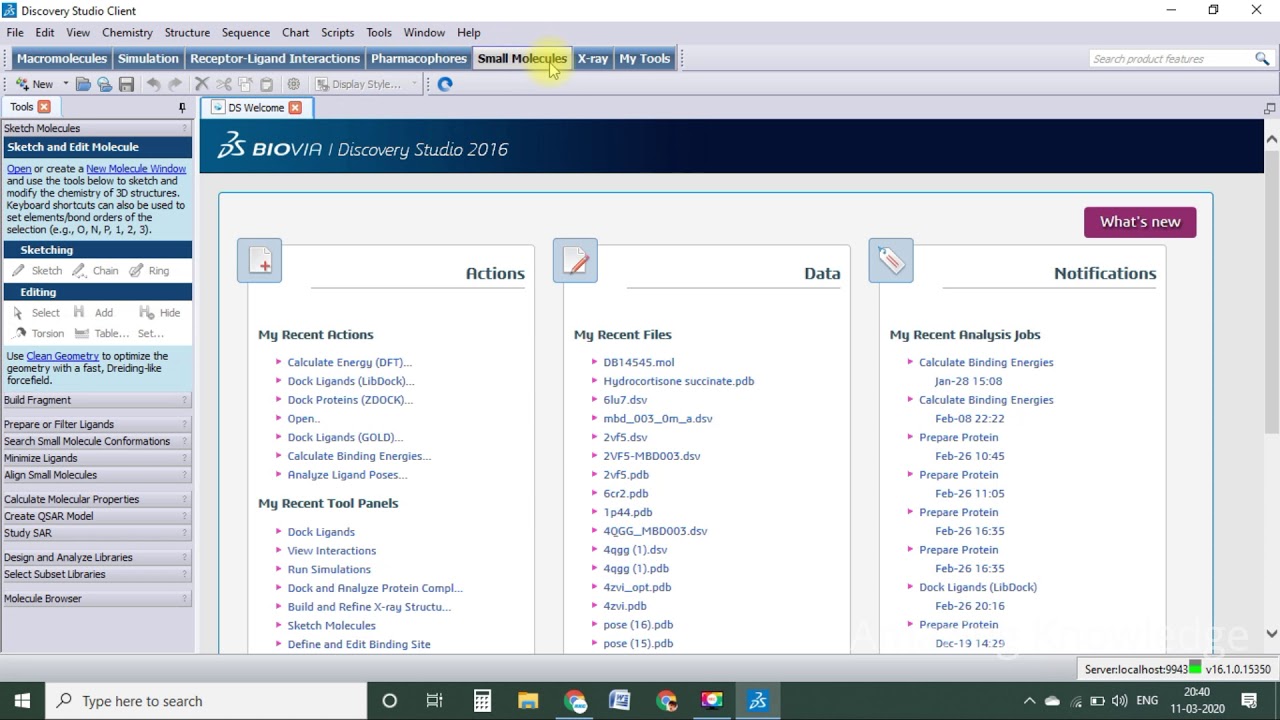Open the periodic Table tool
Image resolution: width=1280 pixels, height=720 pixels.
102,334
